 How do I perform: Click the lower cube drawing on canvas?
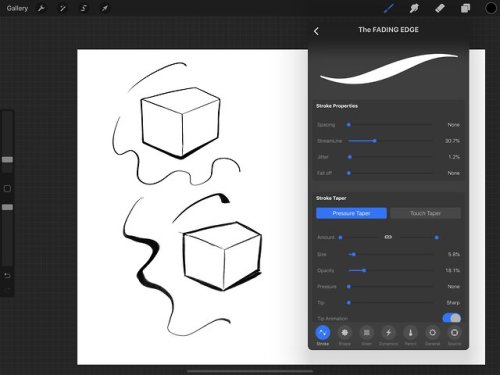[x=222, y=256]
